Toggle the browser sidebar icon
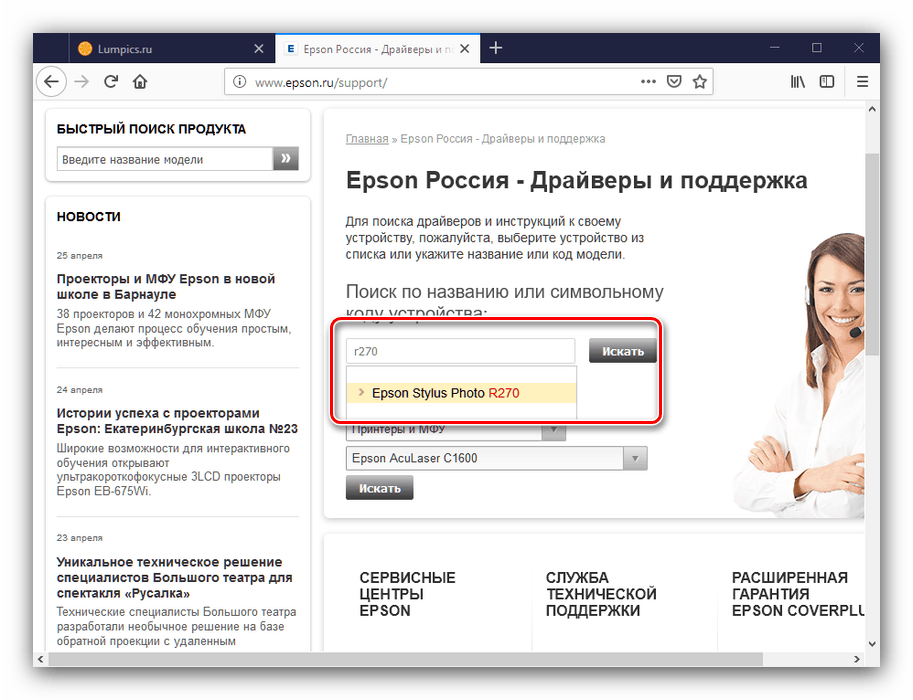Viewport: 913px width, 700px height. click(x=827, y=81)
